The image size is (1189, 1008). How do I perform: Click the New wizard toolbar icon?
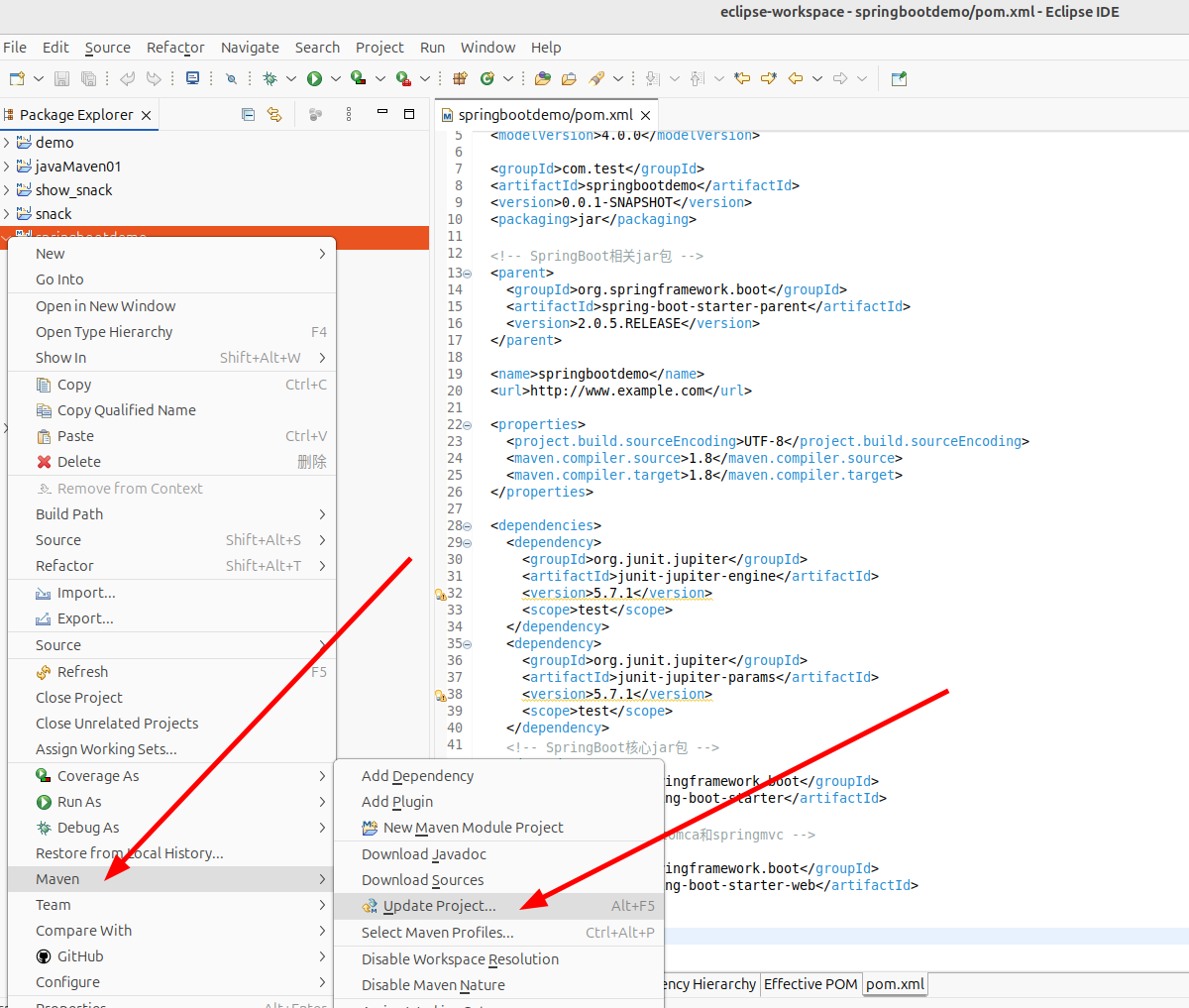(x=17, y=78)
